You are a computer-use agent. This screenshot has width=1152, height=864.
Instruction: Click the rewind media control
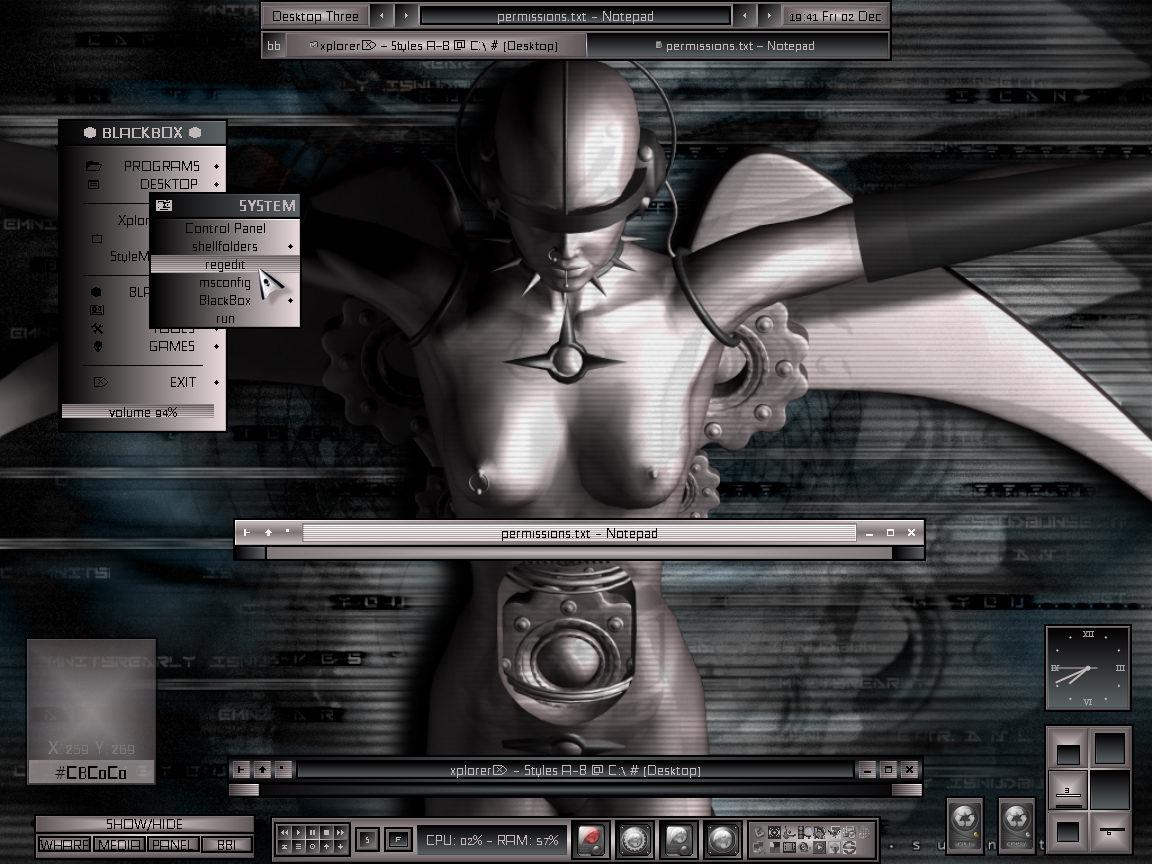point(284,832)
